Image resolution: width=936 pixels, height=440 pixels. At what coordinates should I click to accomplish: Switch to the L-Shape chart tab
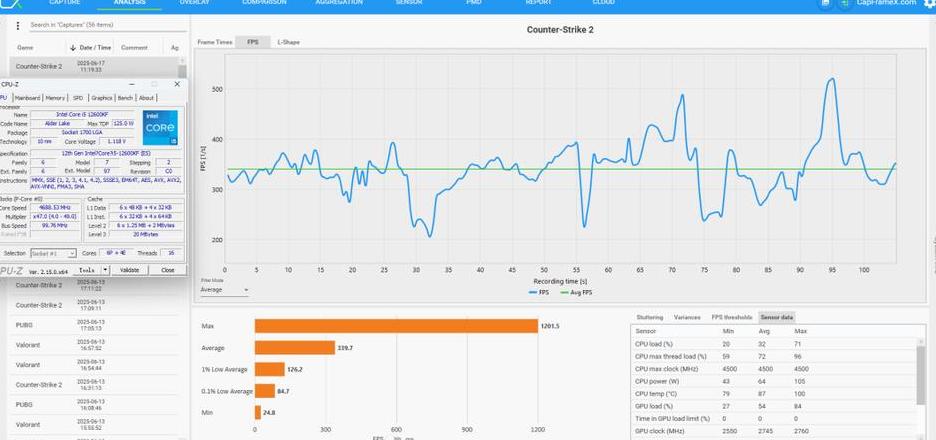coord(288,42)
